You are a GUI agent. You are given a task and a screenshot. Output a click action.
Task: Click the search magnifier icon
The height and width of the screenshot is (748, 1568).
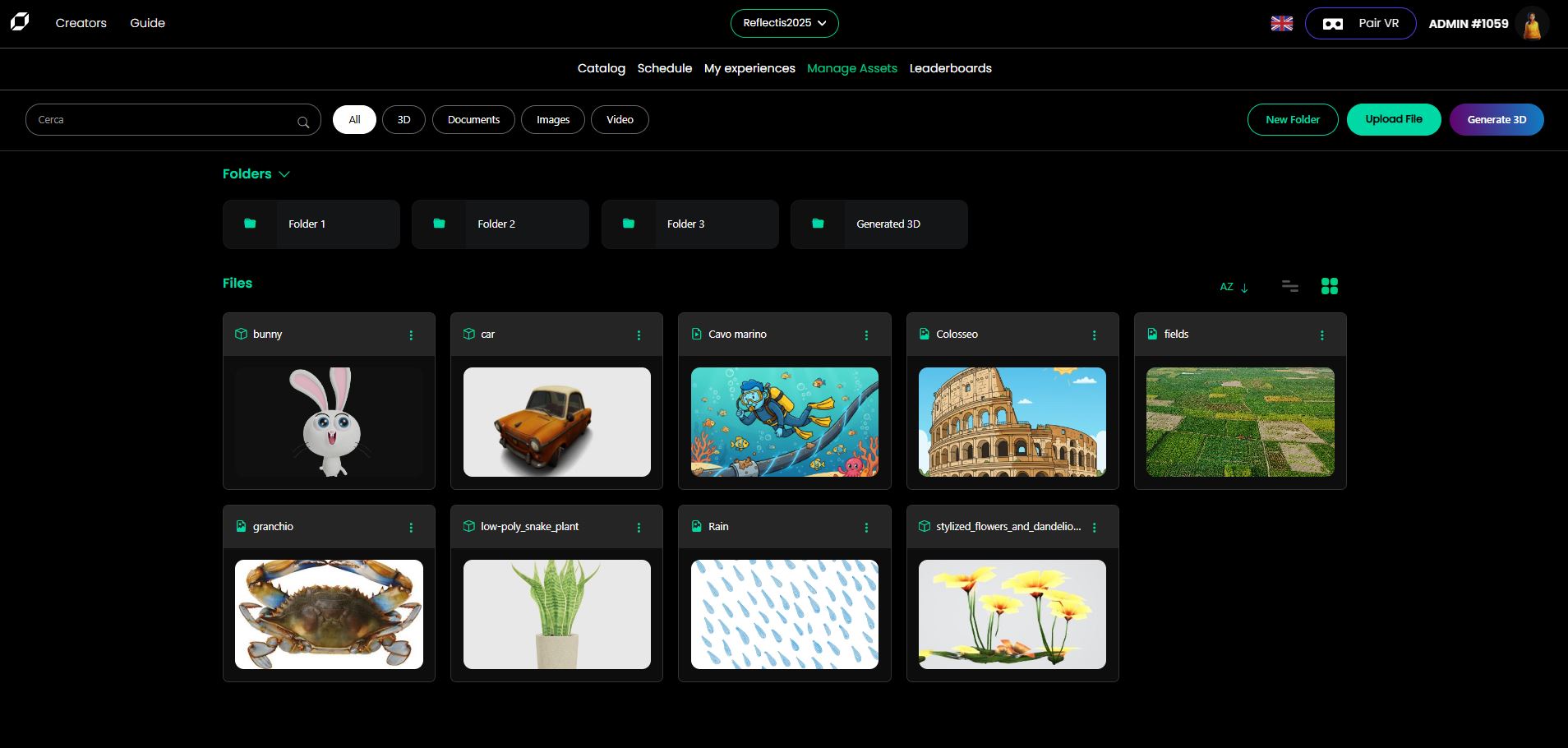click(x=303, y=122)
